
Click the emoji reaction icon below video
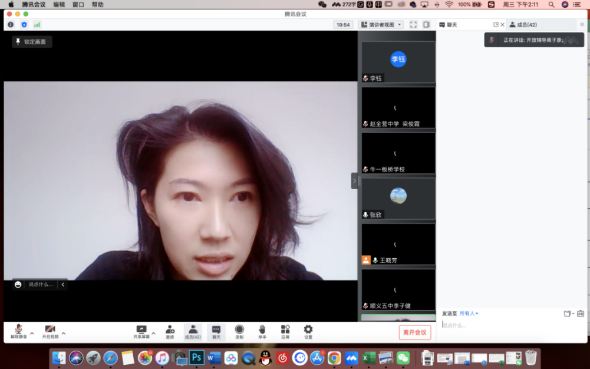pos(18,285)
